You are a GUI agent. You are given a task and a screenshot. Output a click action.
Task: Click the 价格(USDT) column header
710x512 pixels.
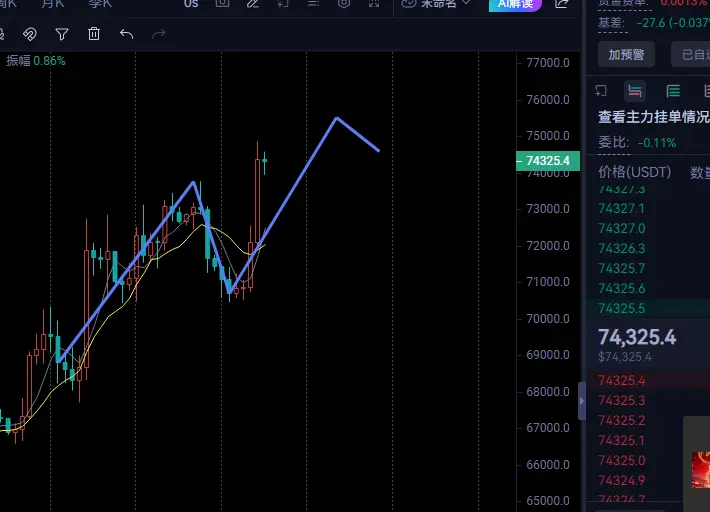pos(634,172)
